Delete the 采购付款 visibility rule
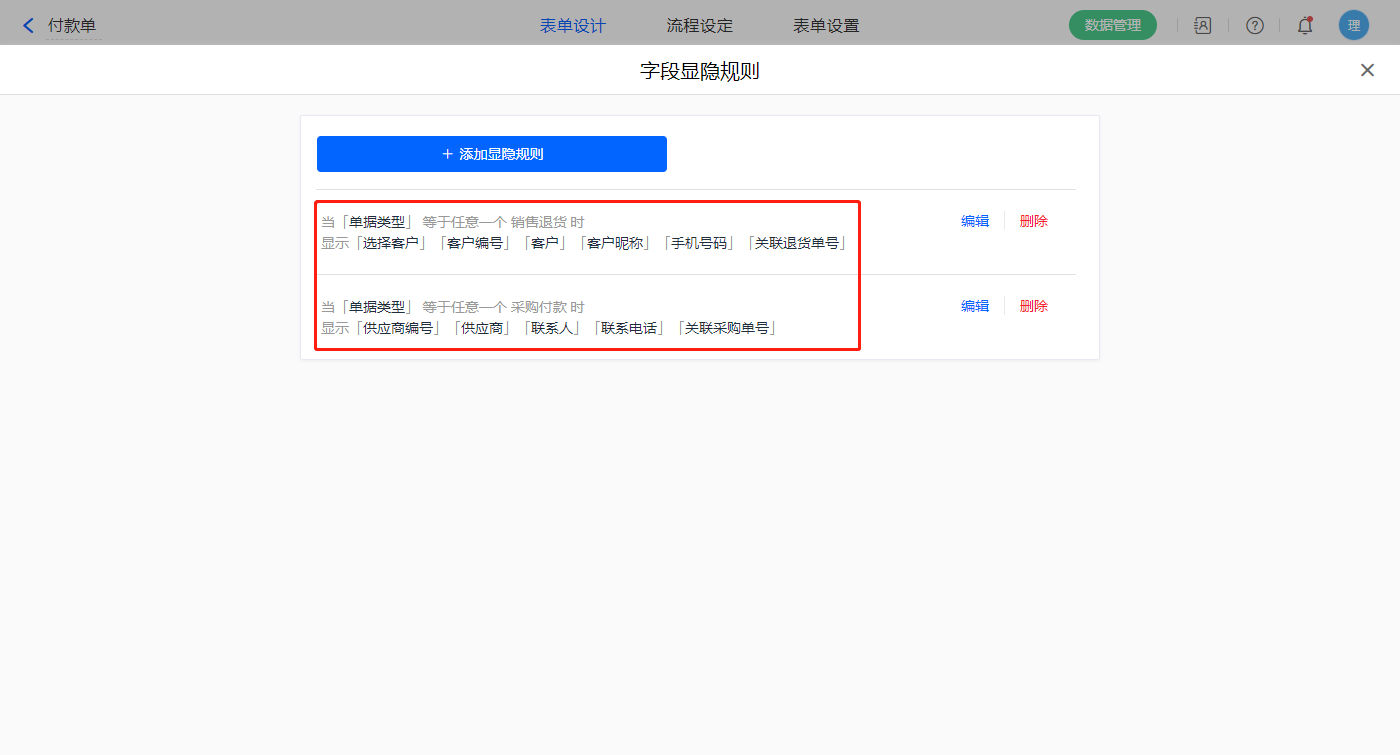This screenshot has width=1400, height=755. click(x=1033, y=306)
